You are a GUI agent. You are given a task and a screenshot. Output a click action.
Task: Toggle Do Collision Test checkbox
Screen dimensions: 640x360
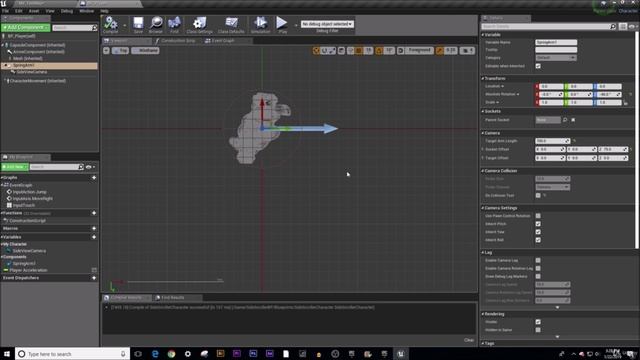pyautogui.click(x=538, y=196)
